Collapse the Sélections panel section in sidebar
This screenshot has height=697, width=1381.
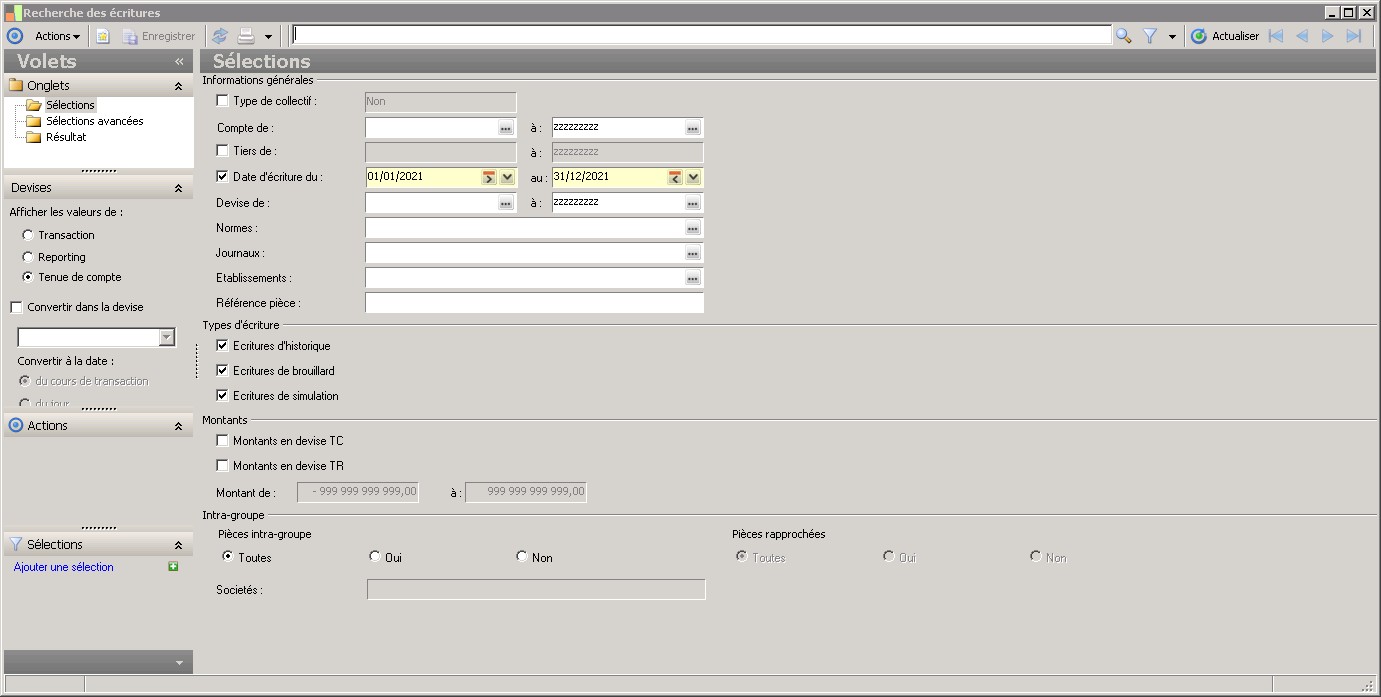178,545
